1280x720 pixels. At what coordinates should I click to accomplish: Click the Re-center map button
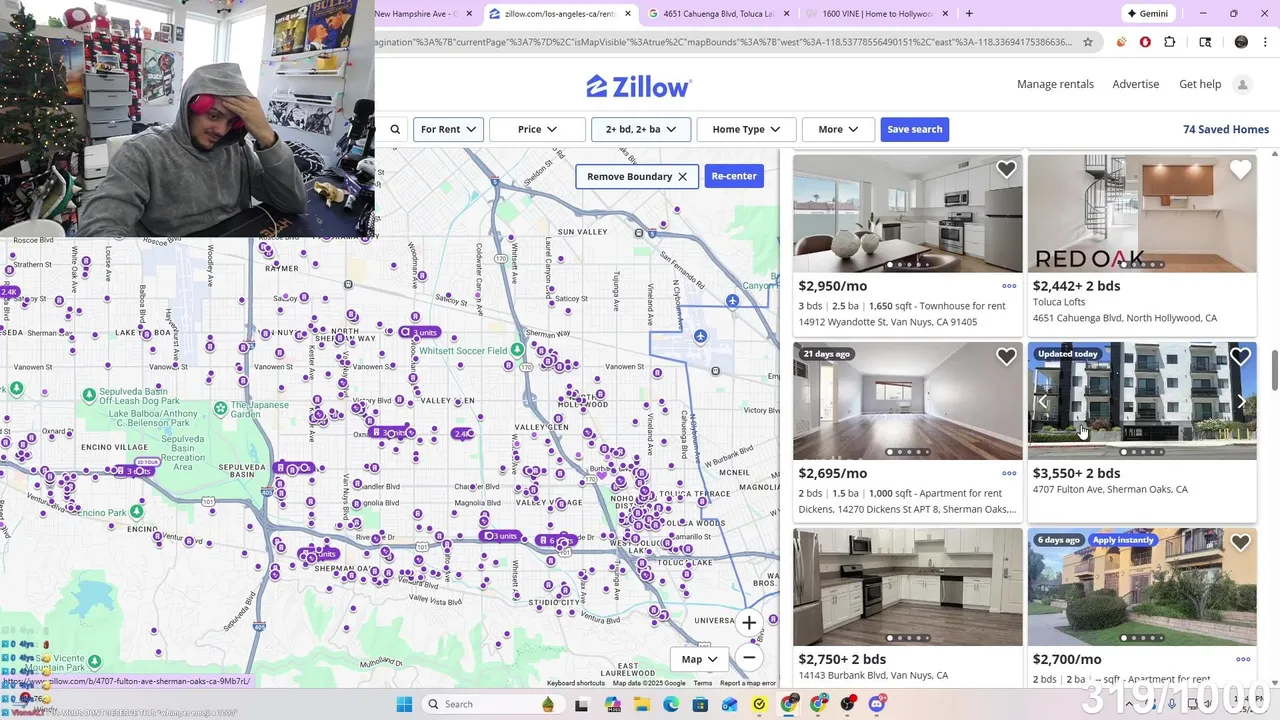pyautogui.click(x=734, y=176)
